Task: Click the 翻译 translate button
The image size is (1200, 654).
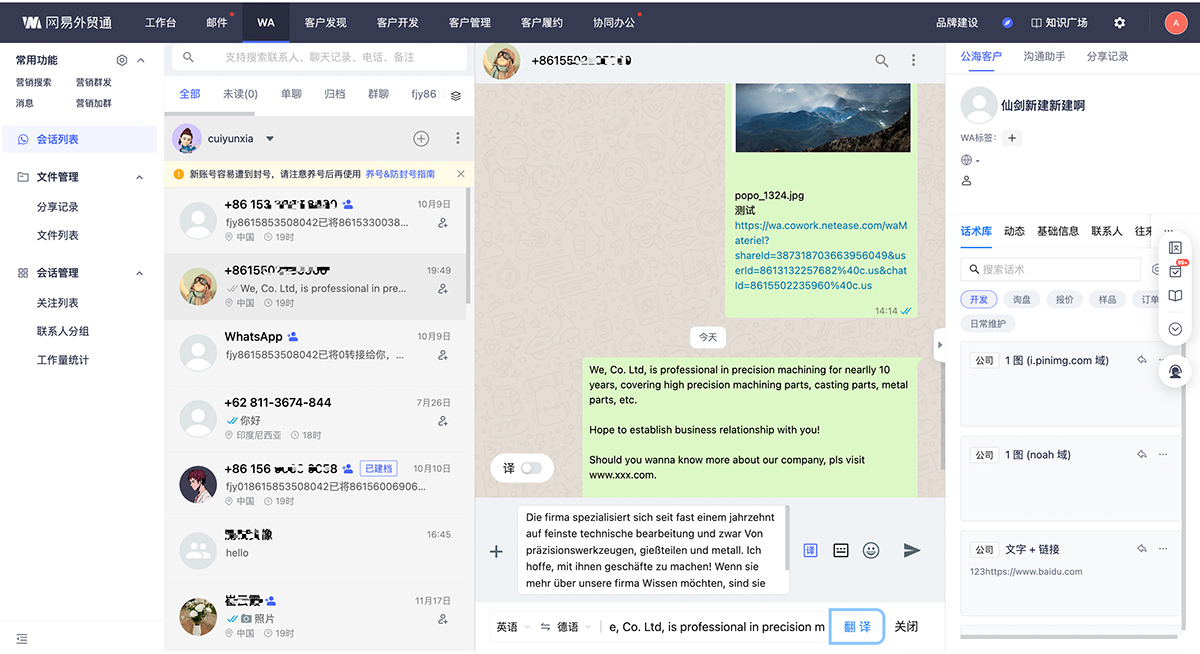Action: coord(857,627)
